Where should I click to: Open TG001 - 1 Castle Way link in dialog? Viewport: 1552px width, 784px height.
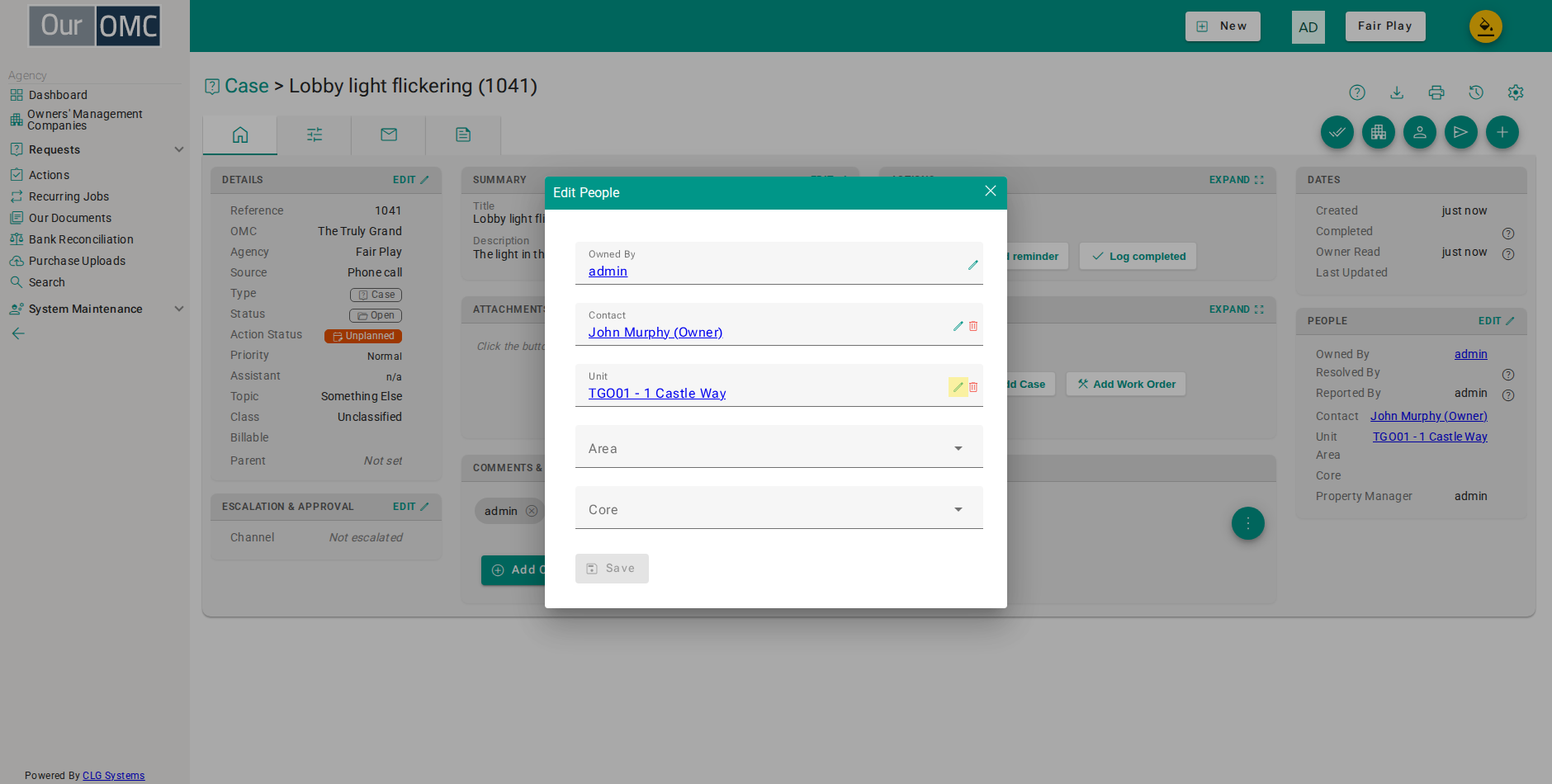pos(657,394)
